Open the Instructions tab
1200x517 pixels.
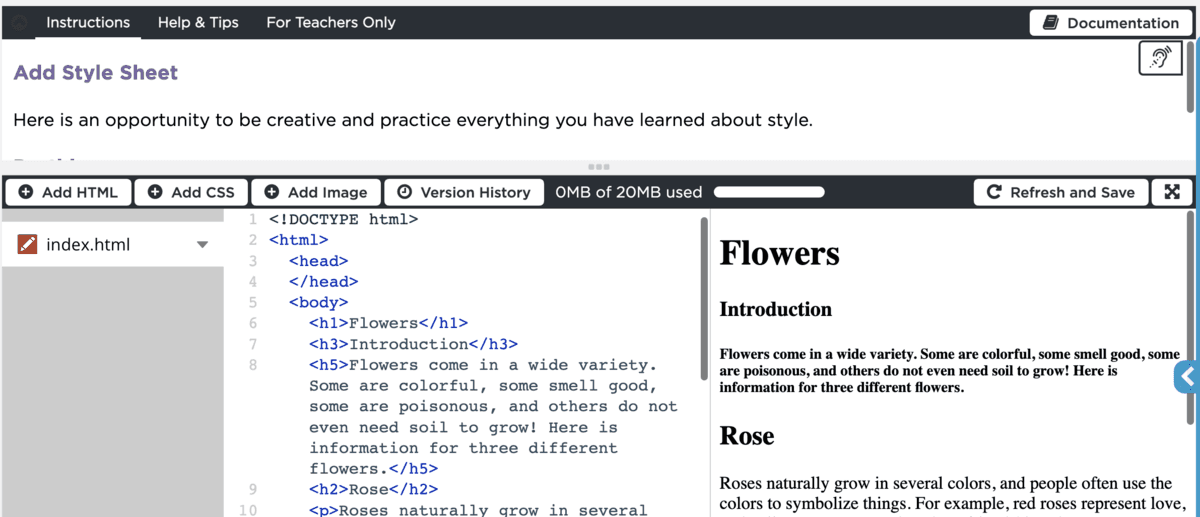[88, 22]
